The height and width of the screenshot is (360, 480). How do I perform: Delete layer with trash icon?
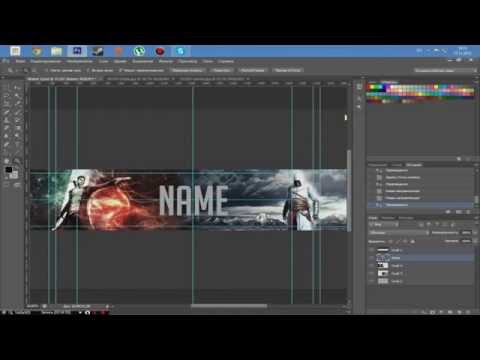468,312
